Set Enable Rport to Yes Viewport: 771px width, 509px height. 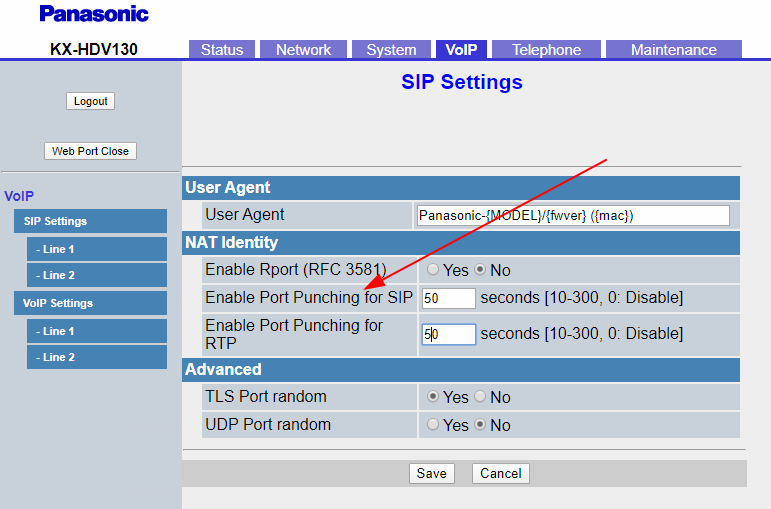coord(433,270)
